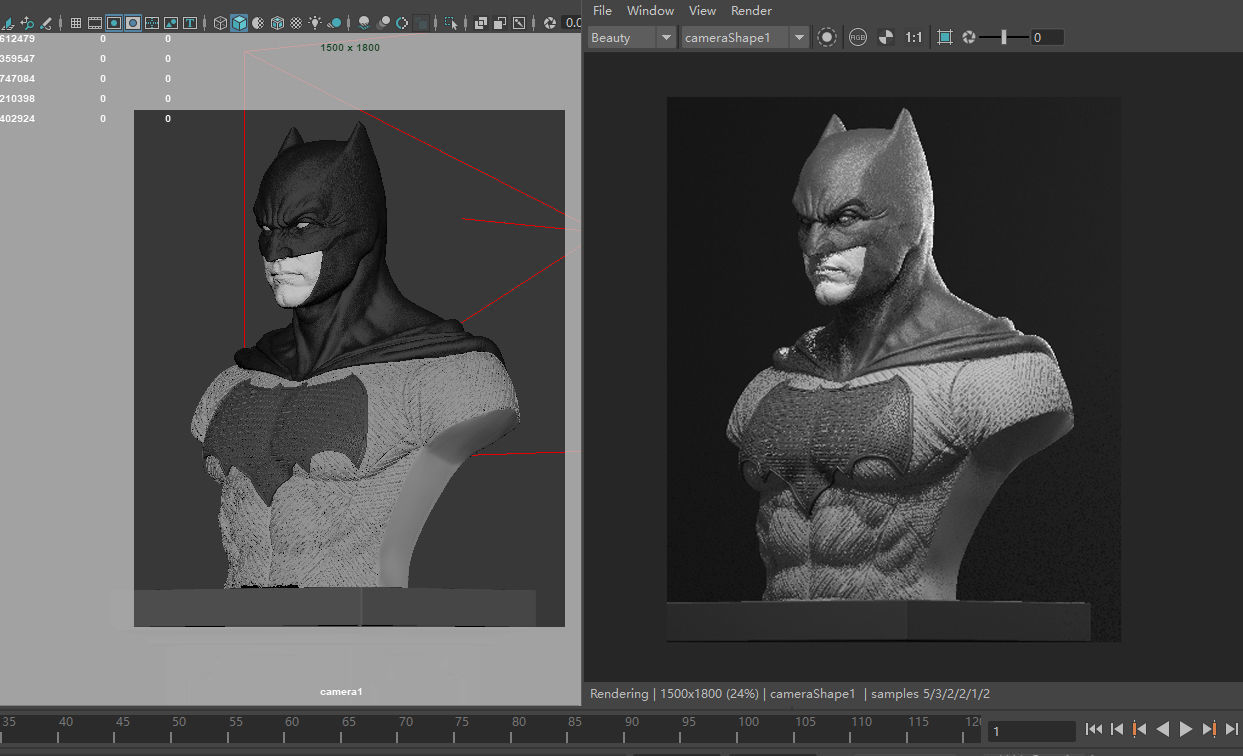This screenshot has width=1243, height=756.
Task: Switch viewport to Wireframe shading
Action: click(220, 22)
